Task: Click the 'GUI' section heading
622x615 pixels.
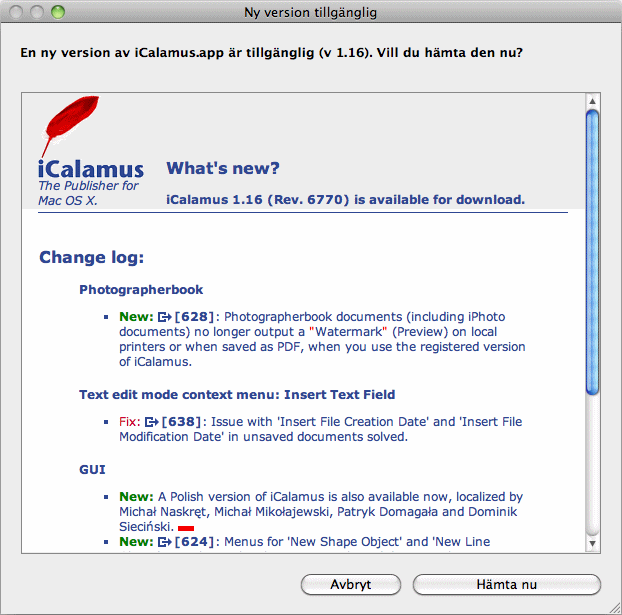Action: pyautogui.click(x=92, y=470)
